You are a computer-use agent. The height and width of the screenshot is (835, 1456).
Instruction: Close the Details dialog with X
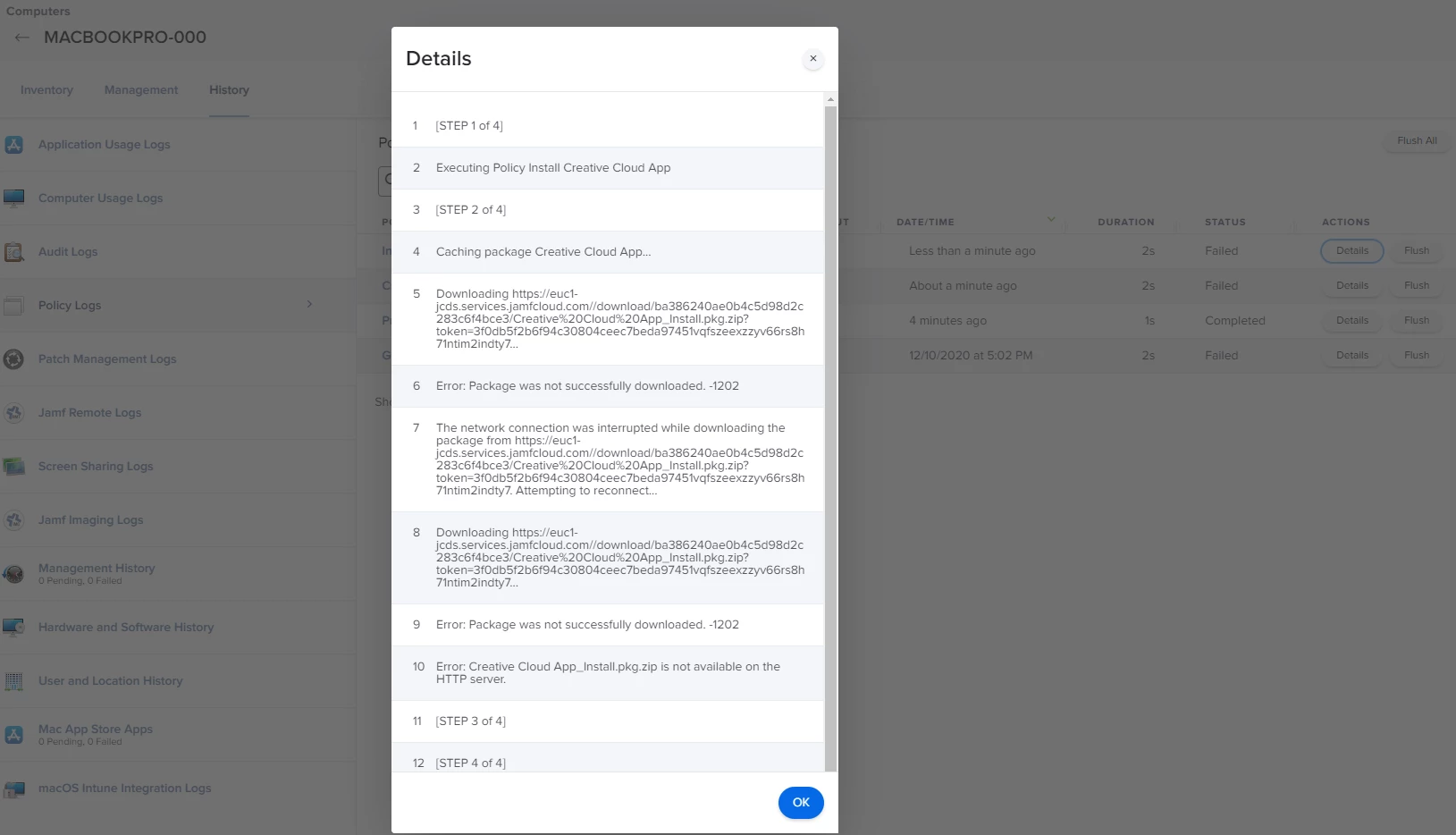(x=812, y=58)
